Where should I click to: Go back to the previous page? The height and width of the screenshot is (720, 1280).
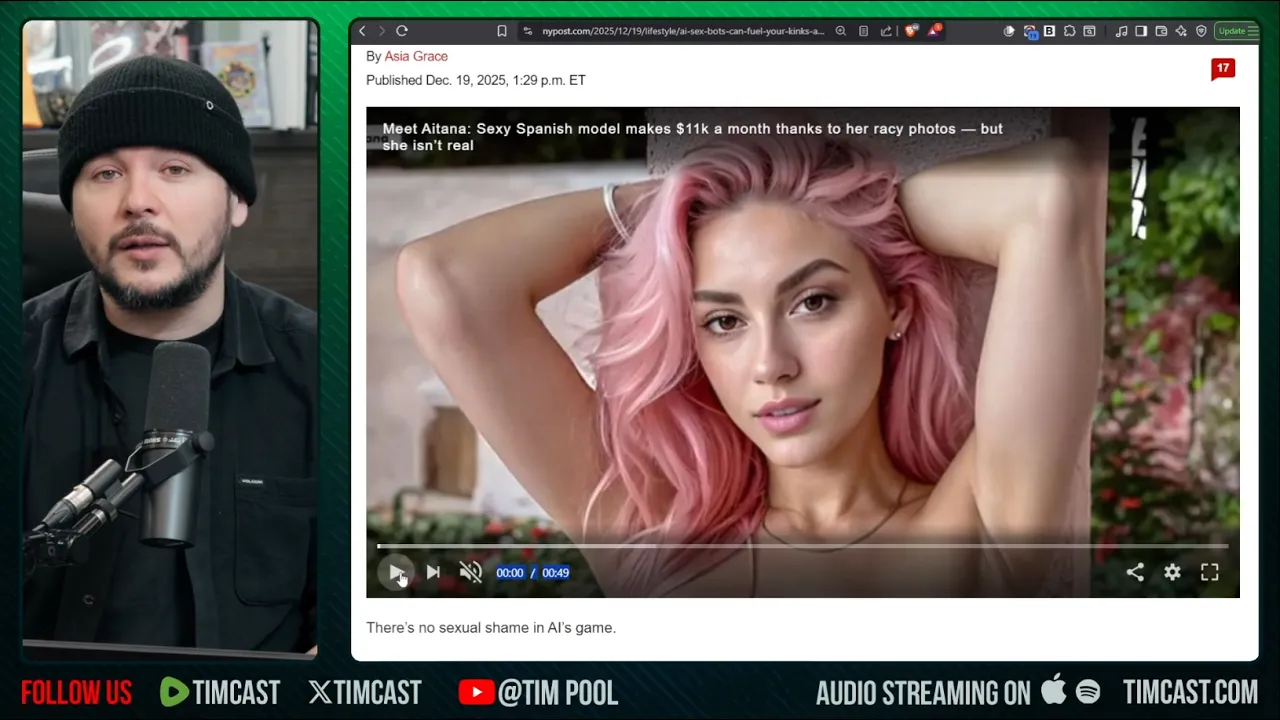point(362,31)
